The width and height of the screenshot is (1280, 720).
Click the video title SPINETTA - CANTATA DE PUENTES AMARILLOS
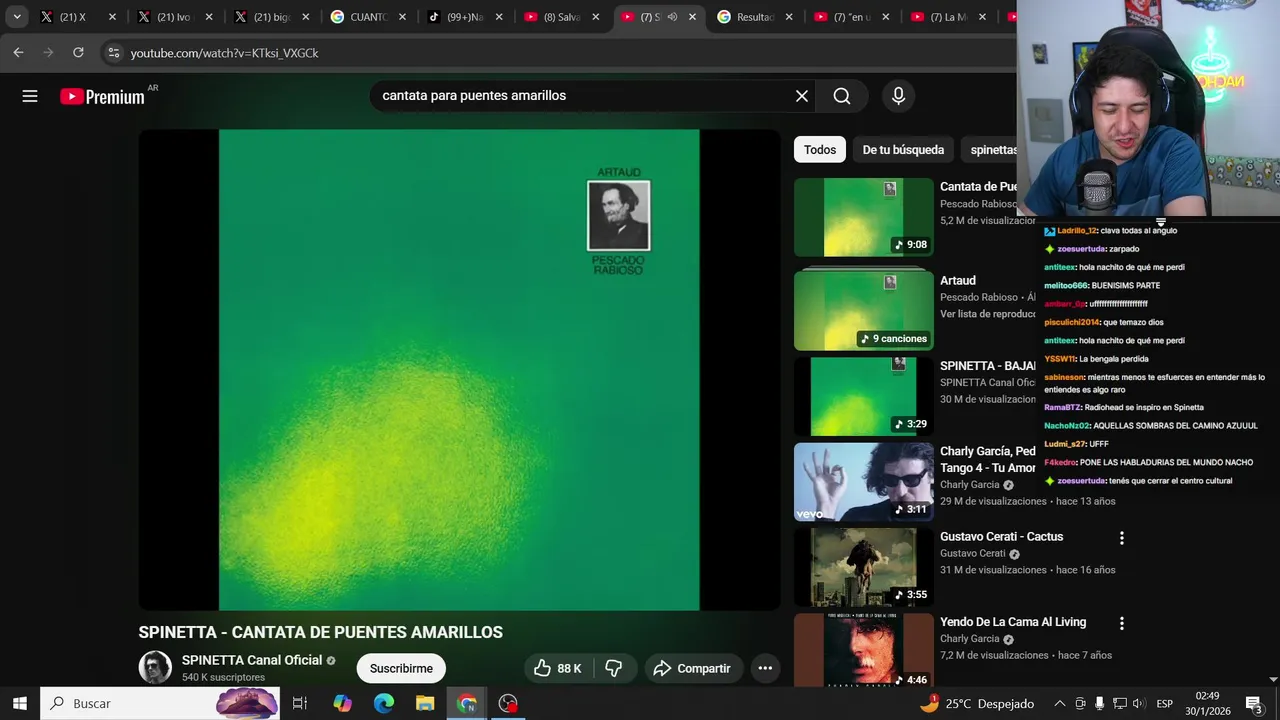click(x=320, y=632)
